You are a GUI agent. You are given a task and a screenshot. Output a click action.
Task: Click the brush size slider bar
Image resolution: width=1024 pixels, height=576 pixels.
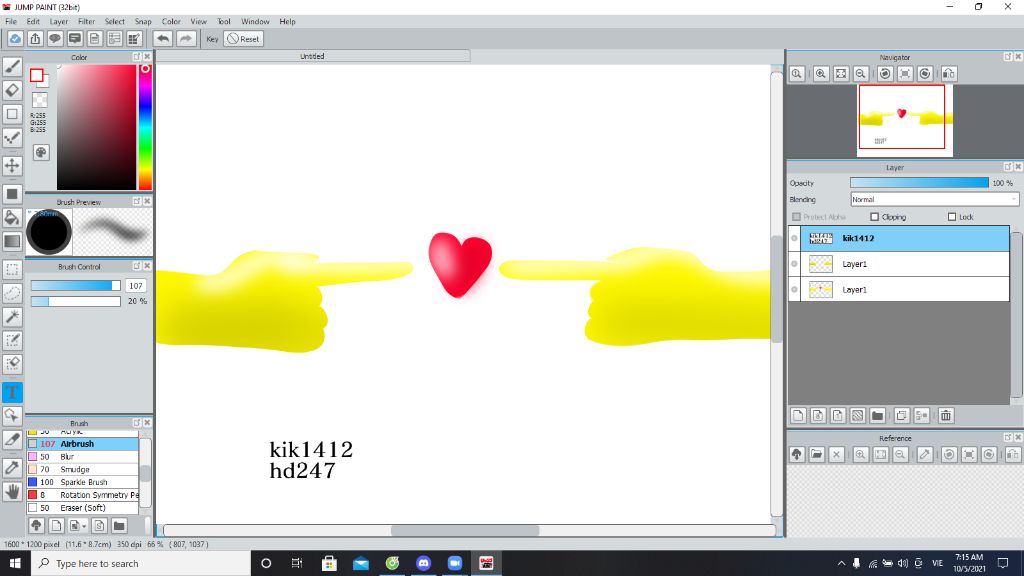coord(76,285)
